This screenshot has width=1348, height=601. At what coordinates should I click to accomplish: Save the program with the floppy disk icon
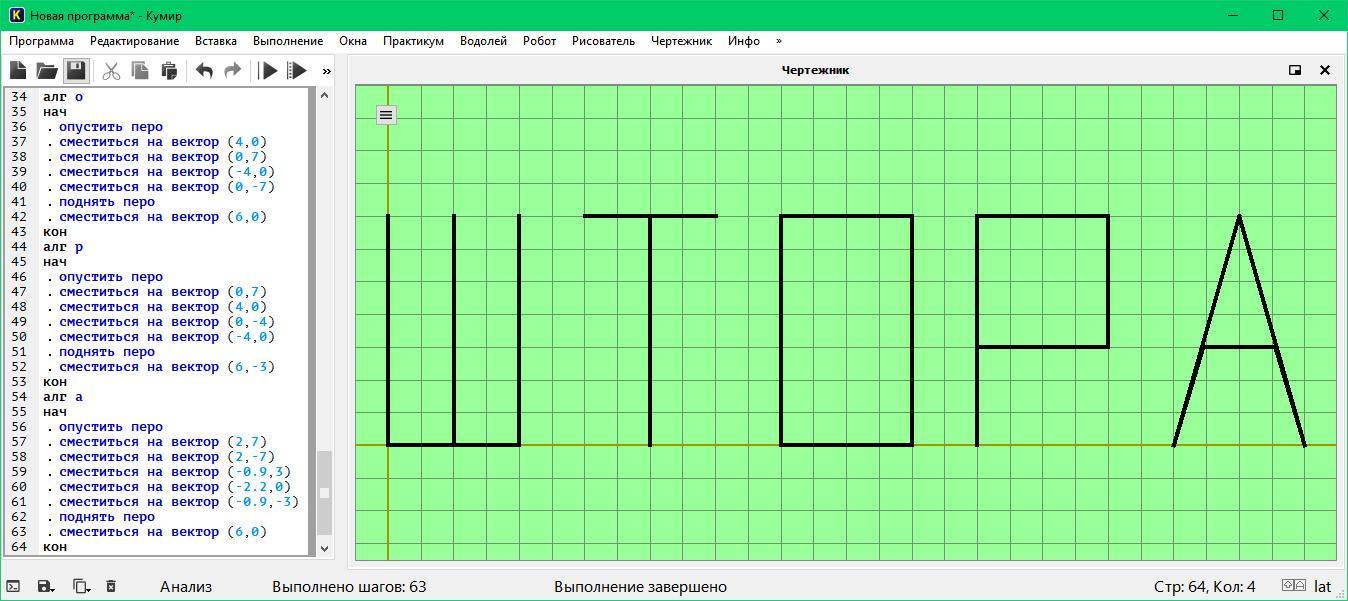[76, 70]
